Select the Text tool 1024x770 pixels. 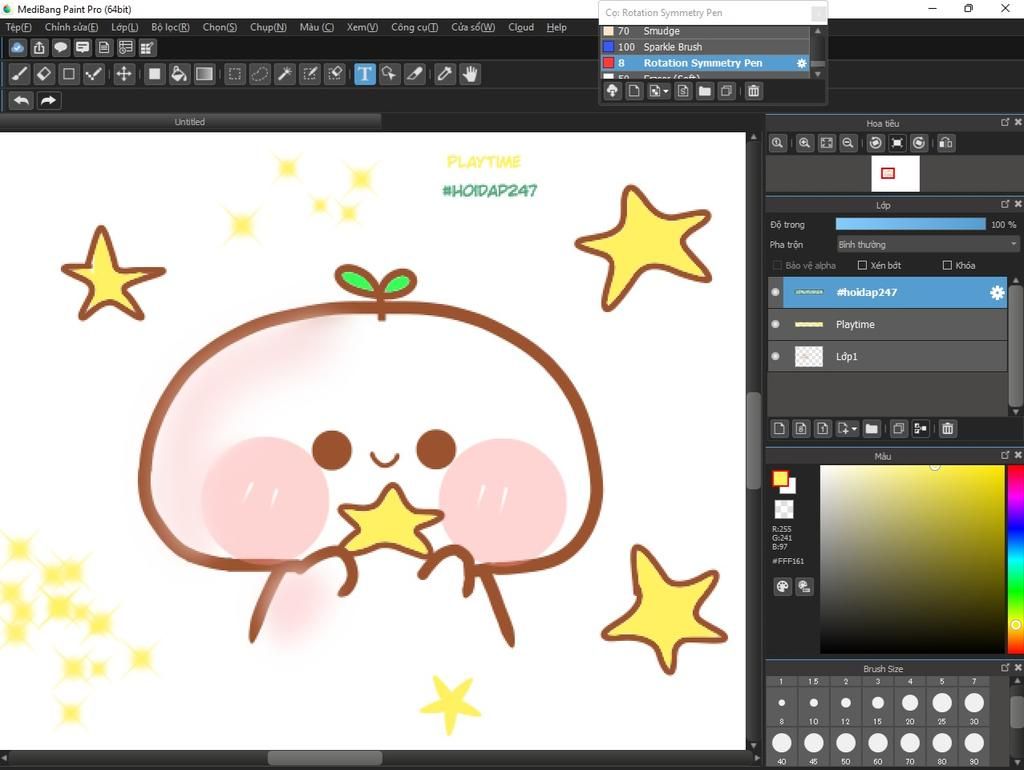coord(364,74)
